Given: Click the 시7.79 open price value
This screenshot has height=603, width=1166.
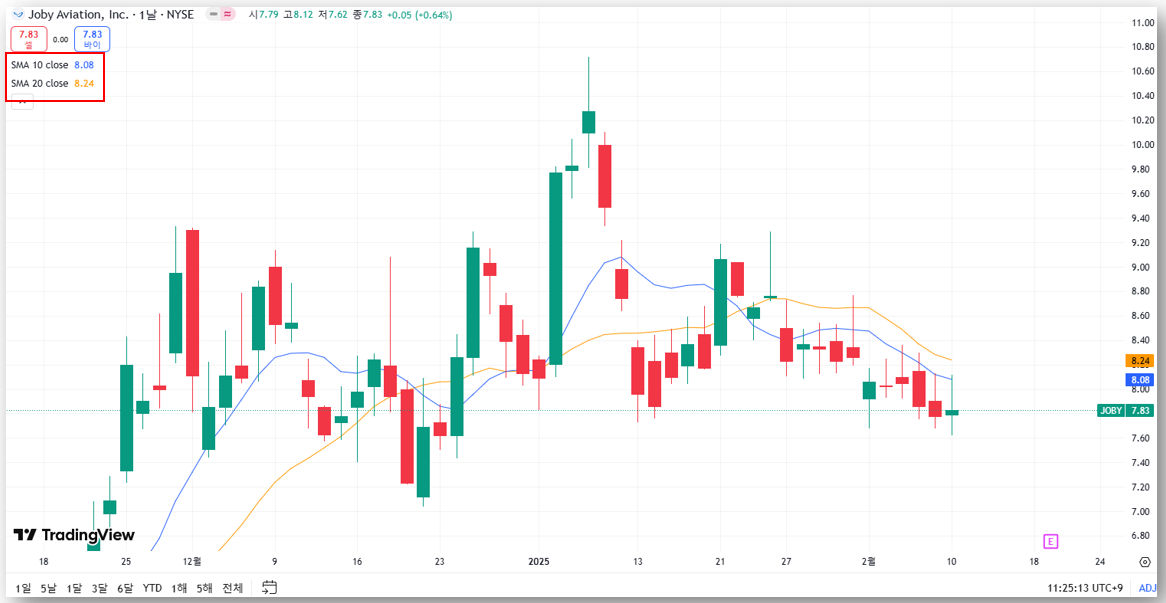Looking at the screenshot, I should [265, 15].
